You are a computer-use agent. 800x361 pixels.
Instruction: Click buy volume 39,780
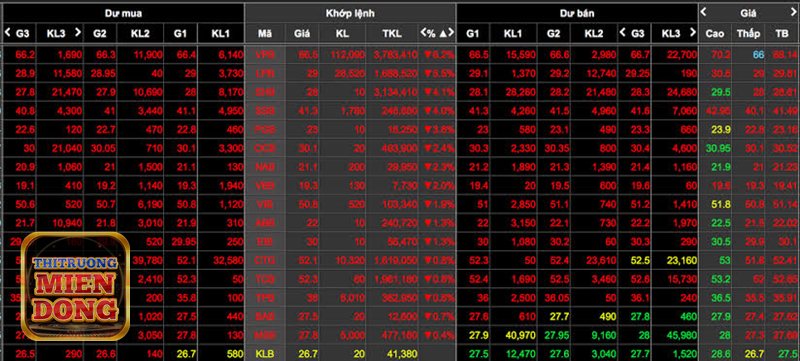147,261
